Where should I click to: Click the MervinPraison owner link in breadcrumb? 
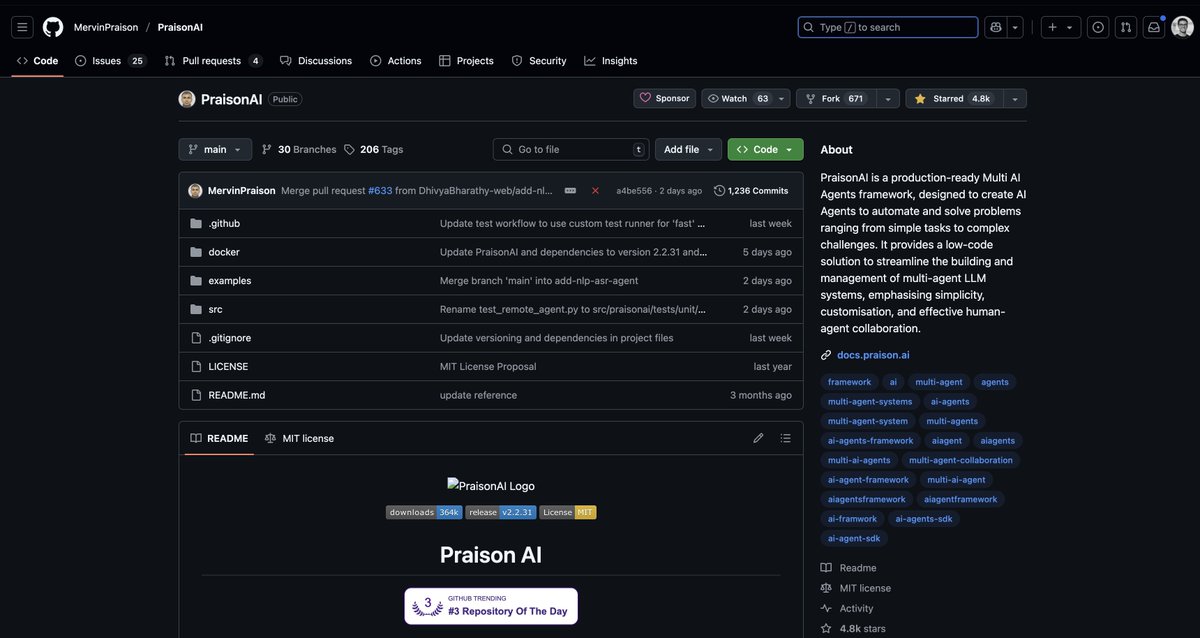(x=106, y=27)
